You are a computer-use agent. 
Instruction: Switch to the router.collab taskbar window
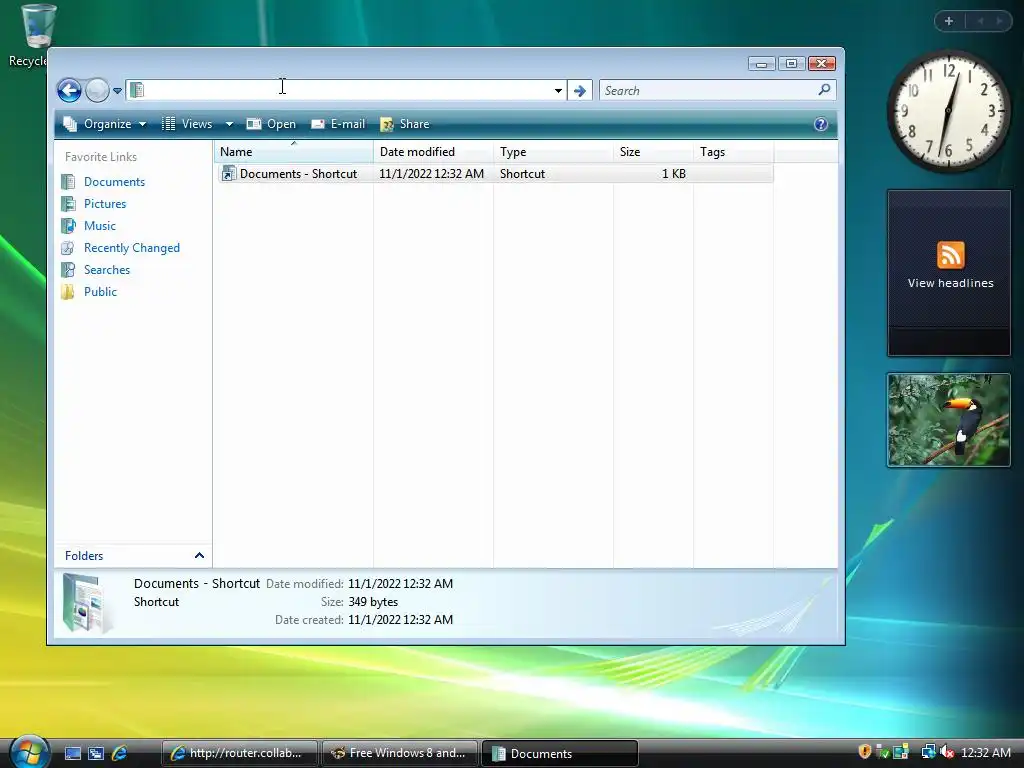[x=239, y=753]
